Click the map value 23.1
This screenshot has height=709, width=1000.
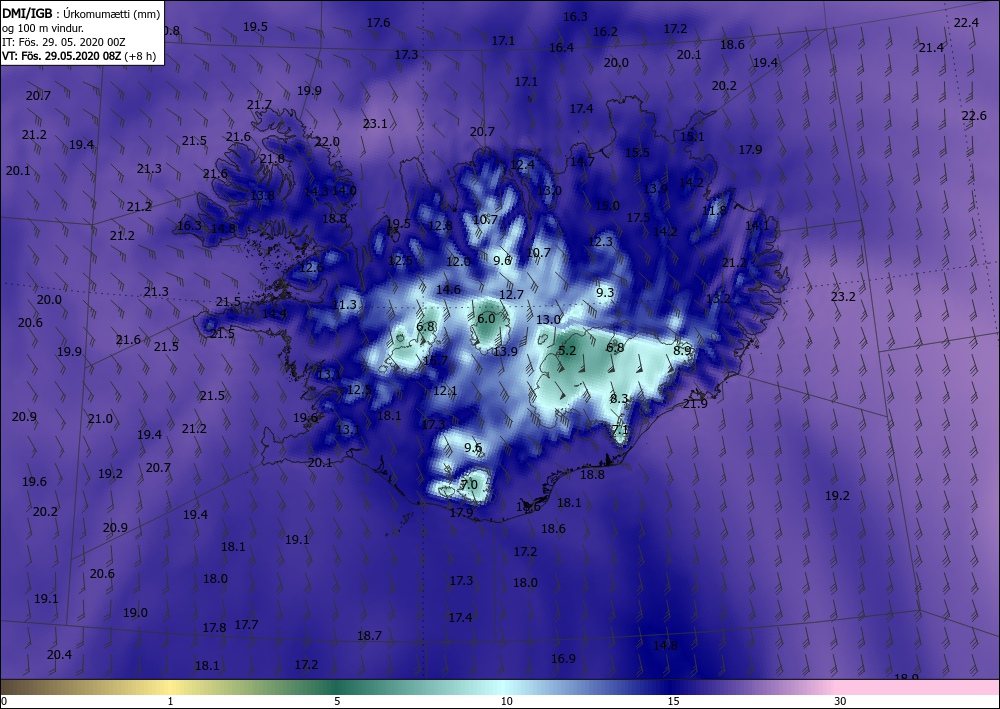click(x=375, y=124)
